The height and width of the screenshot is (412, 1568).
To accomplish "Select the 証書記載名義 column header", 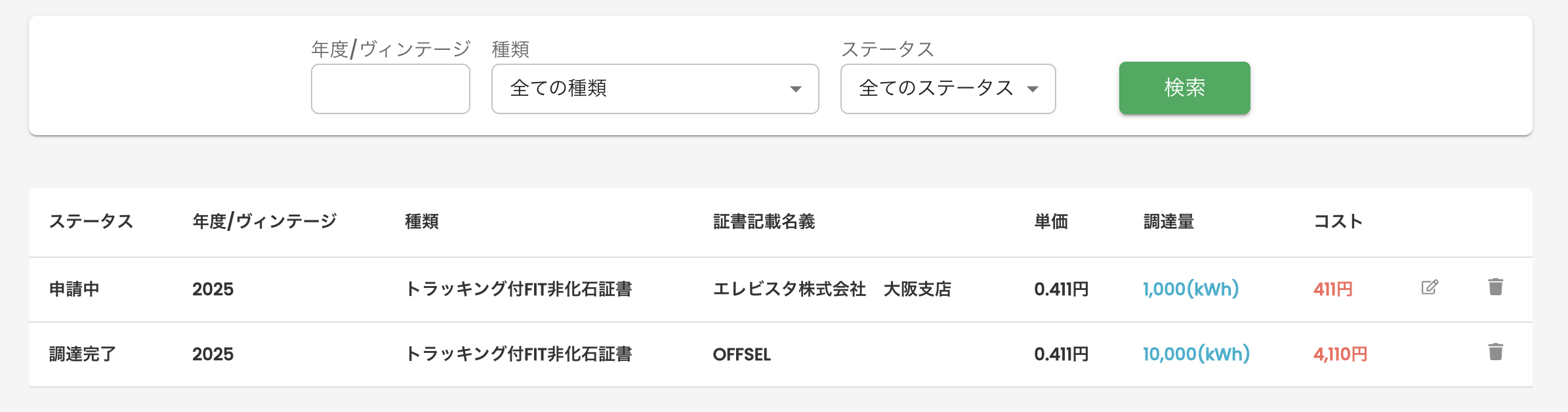I will pos(764,222).
